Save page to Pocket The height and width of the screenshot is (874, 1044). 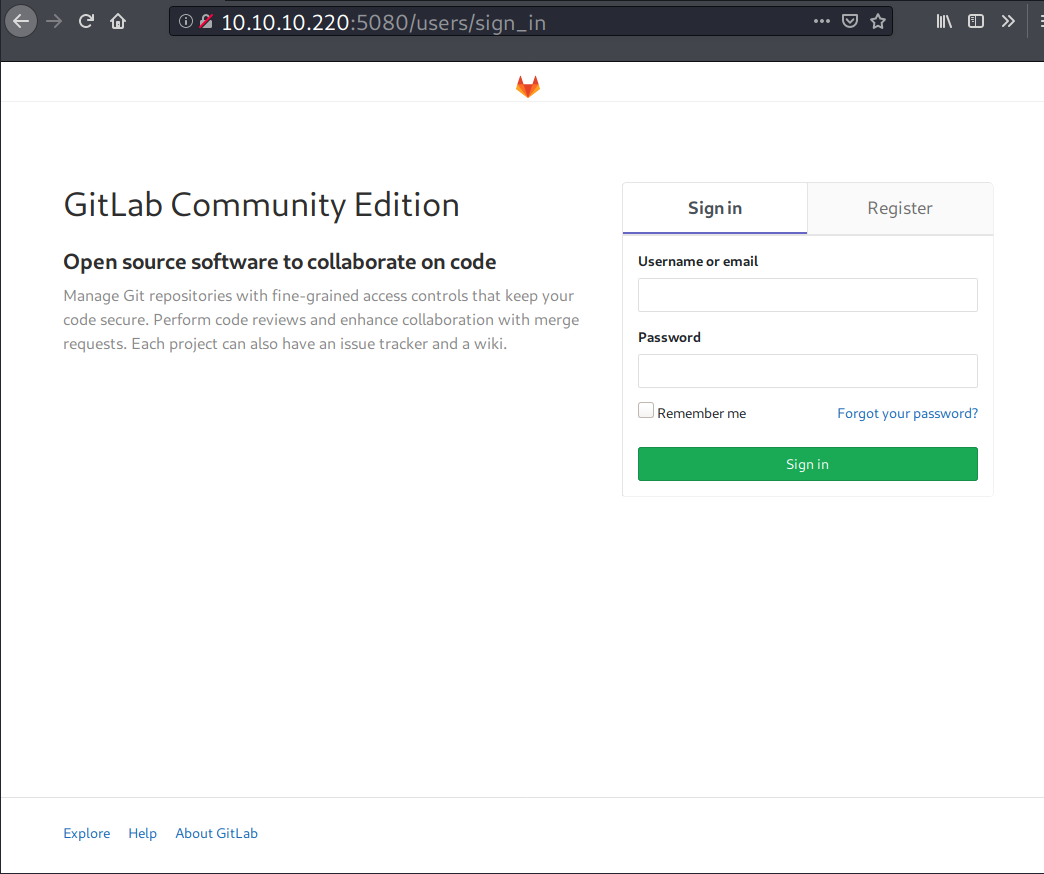pyautogui.click(x=849, y=21)
